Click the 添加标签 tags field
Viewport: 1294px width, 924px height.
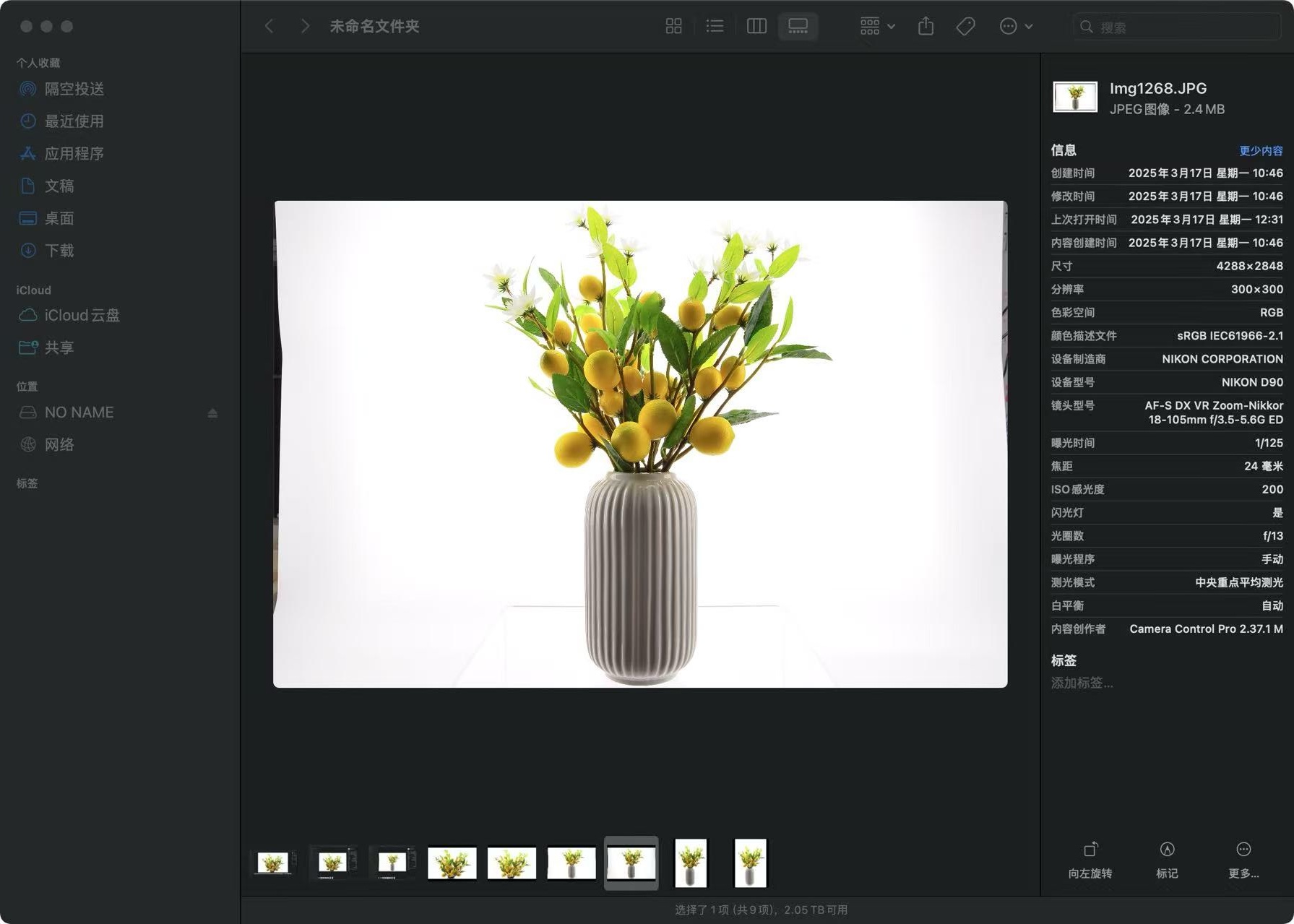pos(1082,683)
